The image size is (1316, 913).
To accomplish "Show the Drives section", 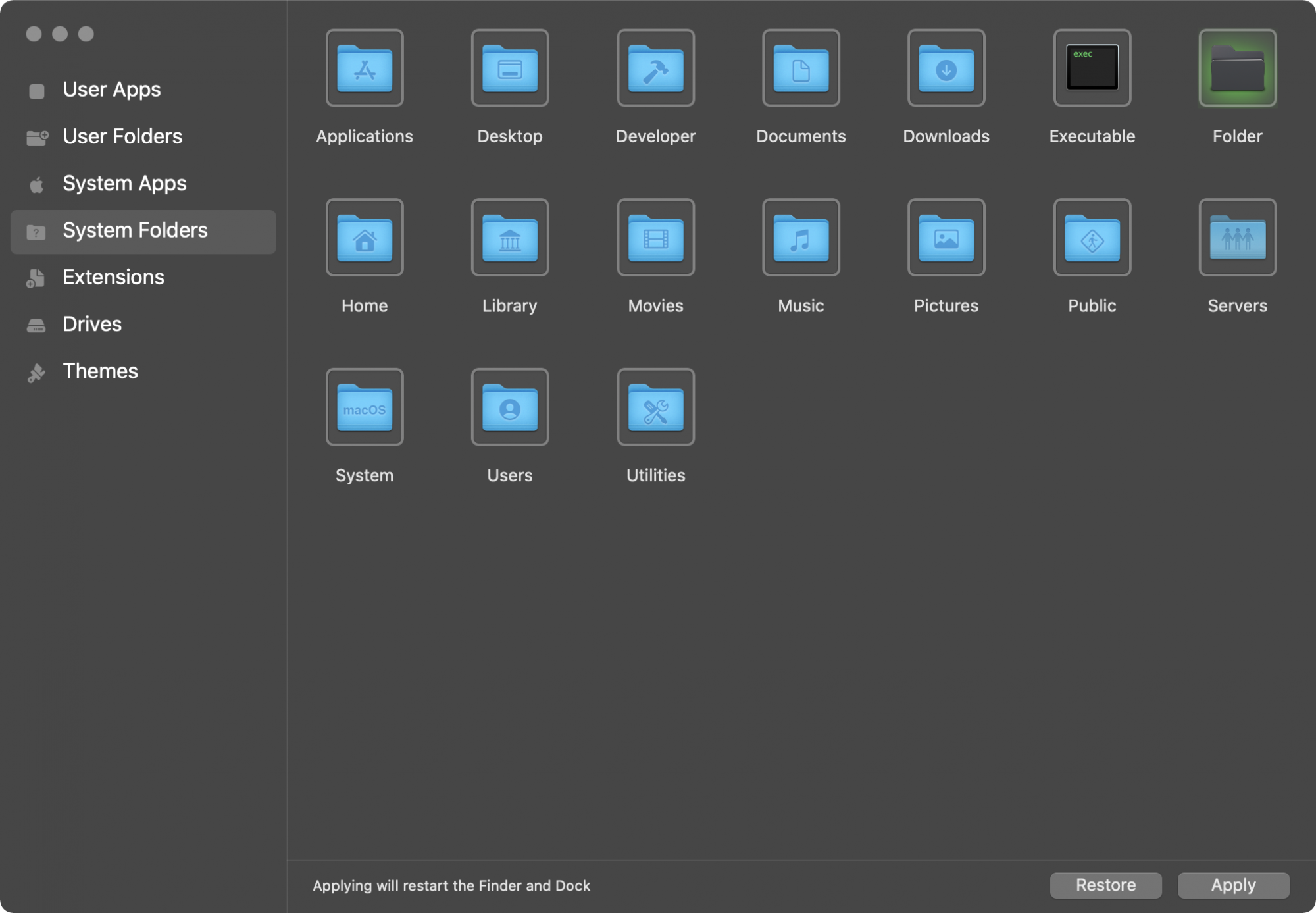I will (92, 325).
